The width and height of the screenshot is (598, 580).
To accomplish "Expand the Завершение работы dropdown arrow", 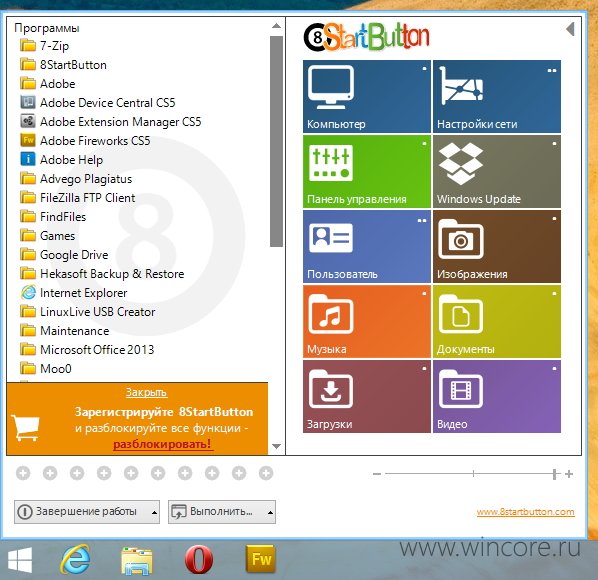I will click(154, 512).
